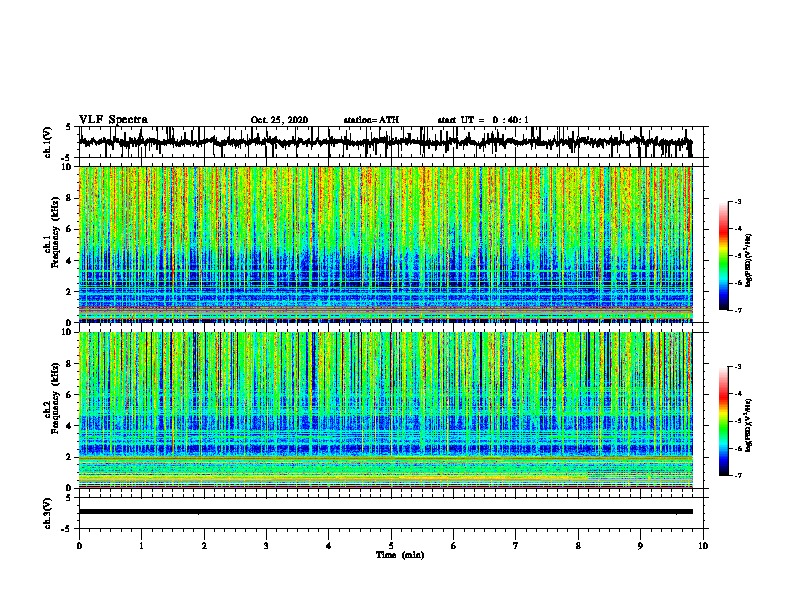The height and width of the screenshot is (612, 792).
Task: Click the ch.3 flat black voltage trace
Action: point(385,512)
